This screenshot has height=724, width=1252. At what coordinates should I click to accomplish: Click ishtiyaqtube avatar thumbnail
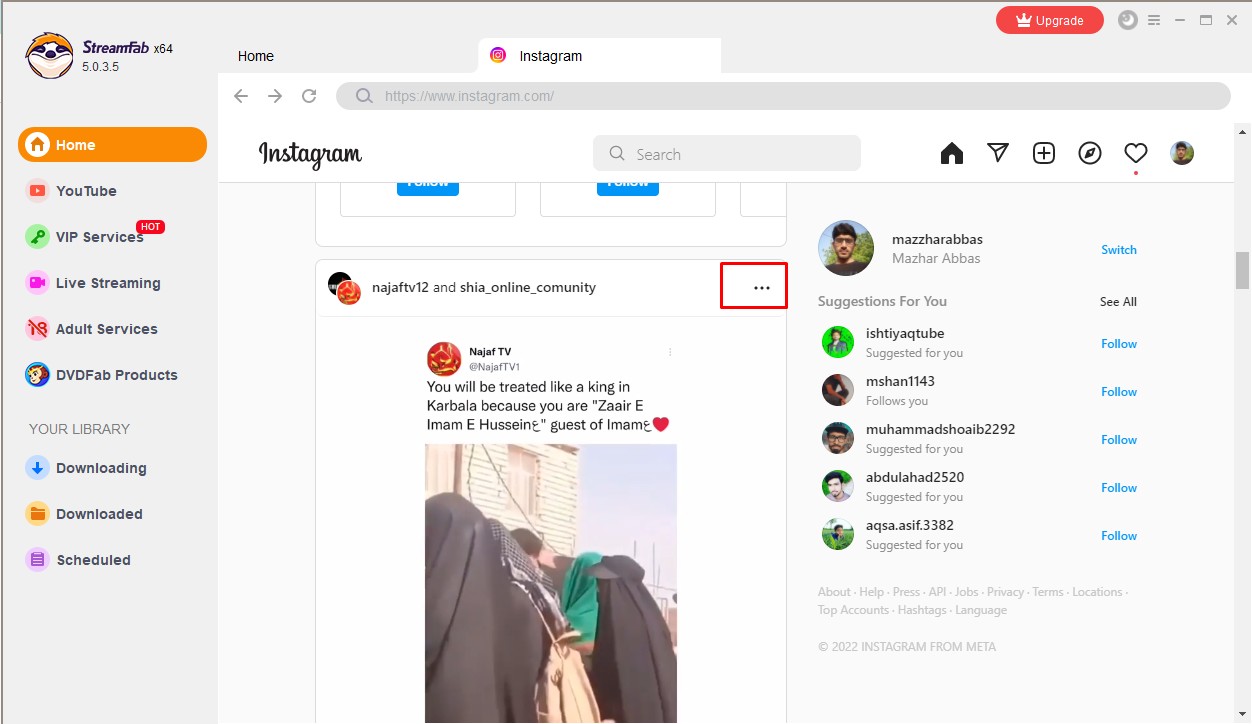(838, 342)
